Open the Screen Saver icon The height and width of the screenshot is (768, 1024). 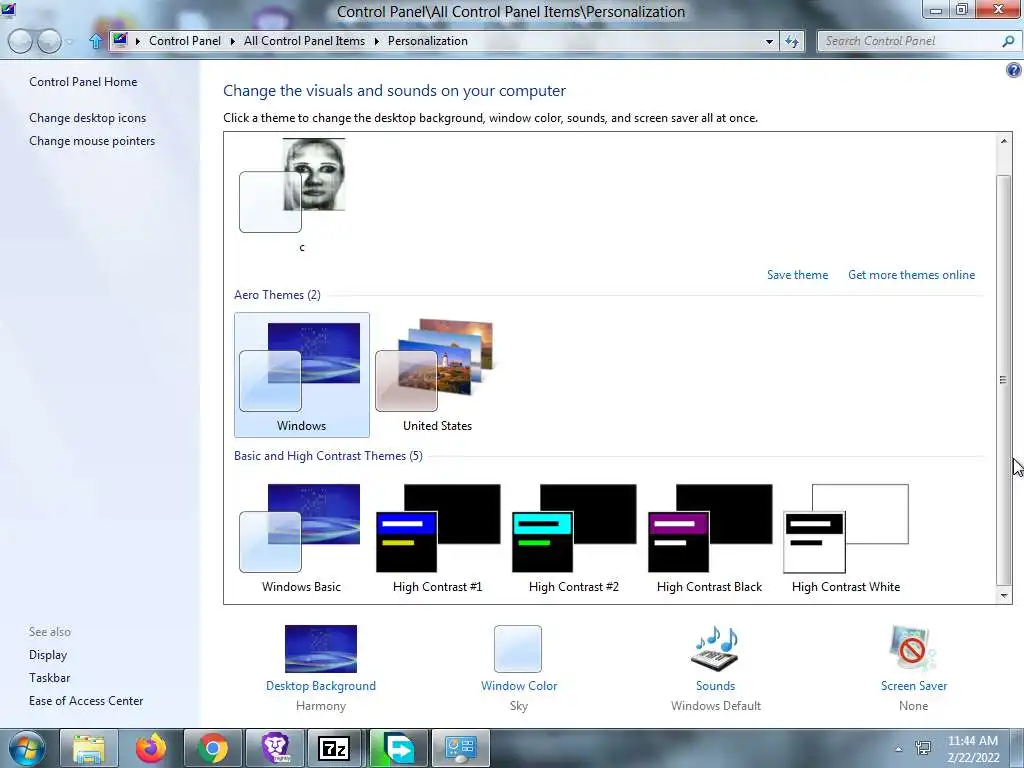coord(912,649)
